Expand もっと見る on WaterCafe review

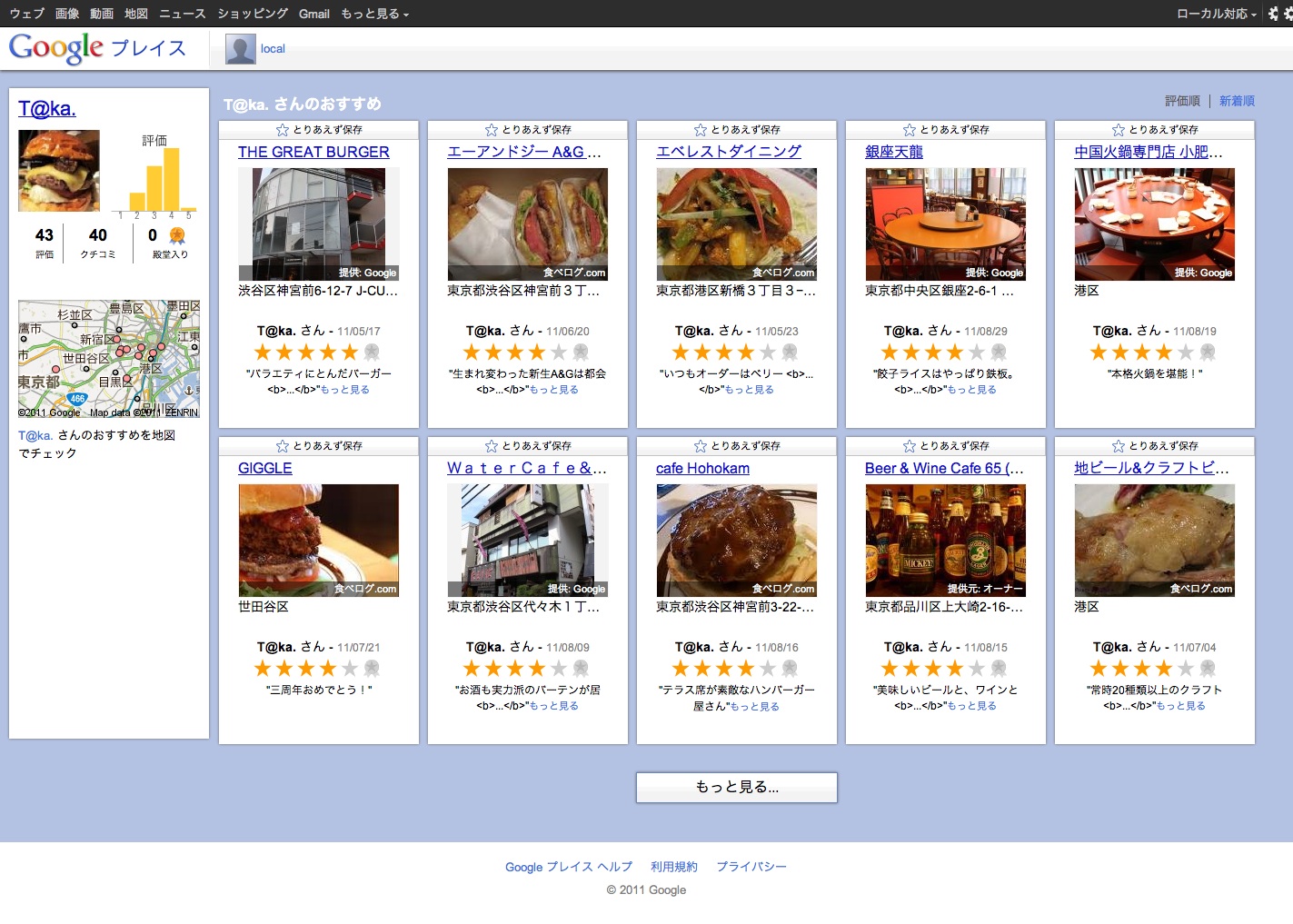coord(553,706)
